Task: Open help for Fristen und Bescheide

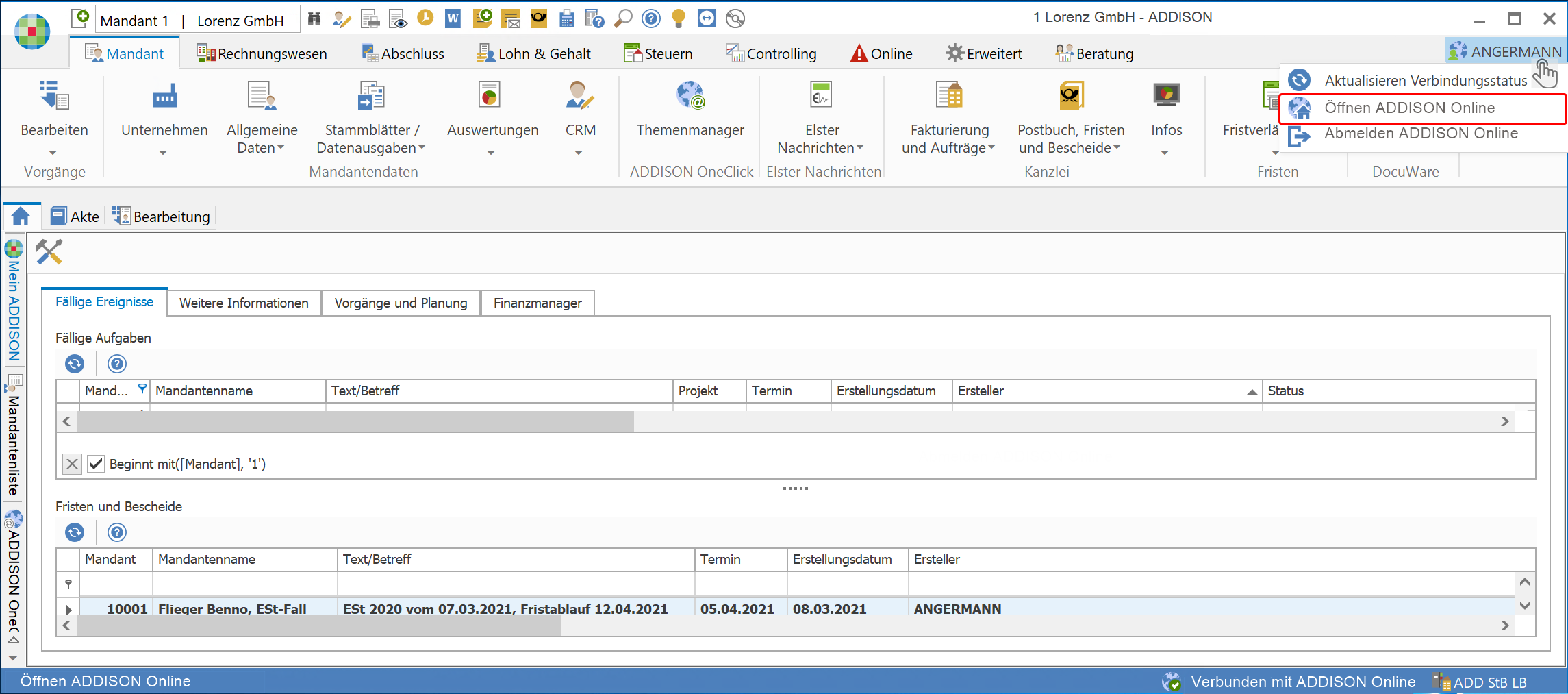Action: [117, 532]
